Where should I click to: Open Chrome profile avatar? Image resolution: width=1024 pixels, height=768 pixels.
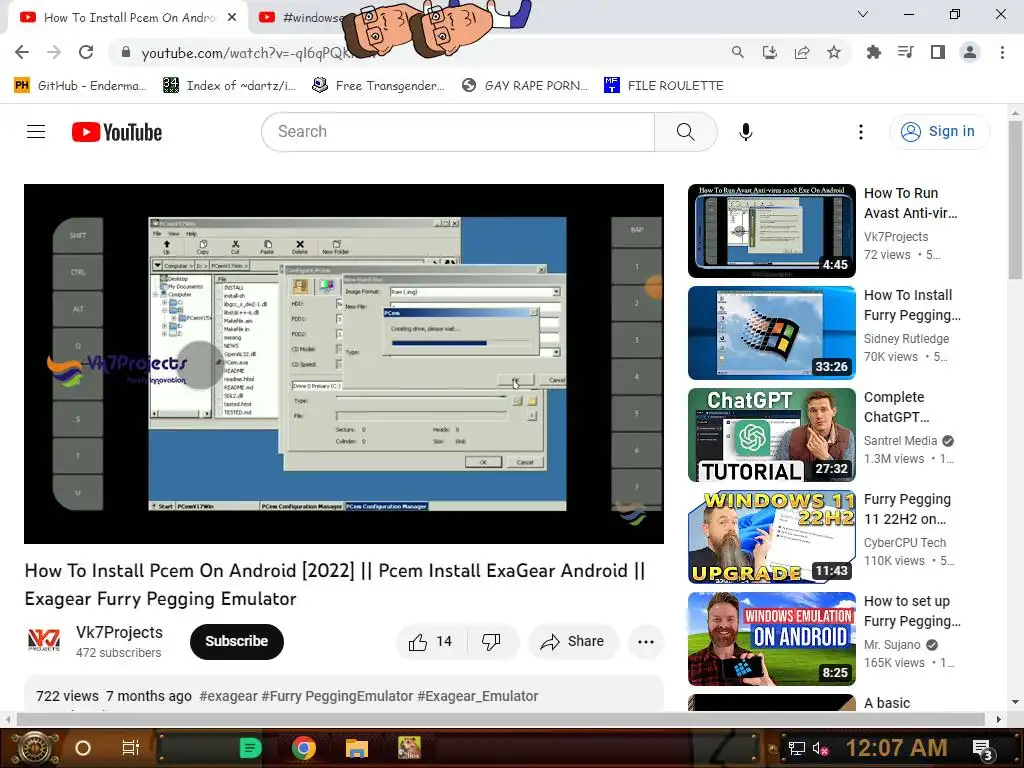click(970, 52)
